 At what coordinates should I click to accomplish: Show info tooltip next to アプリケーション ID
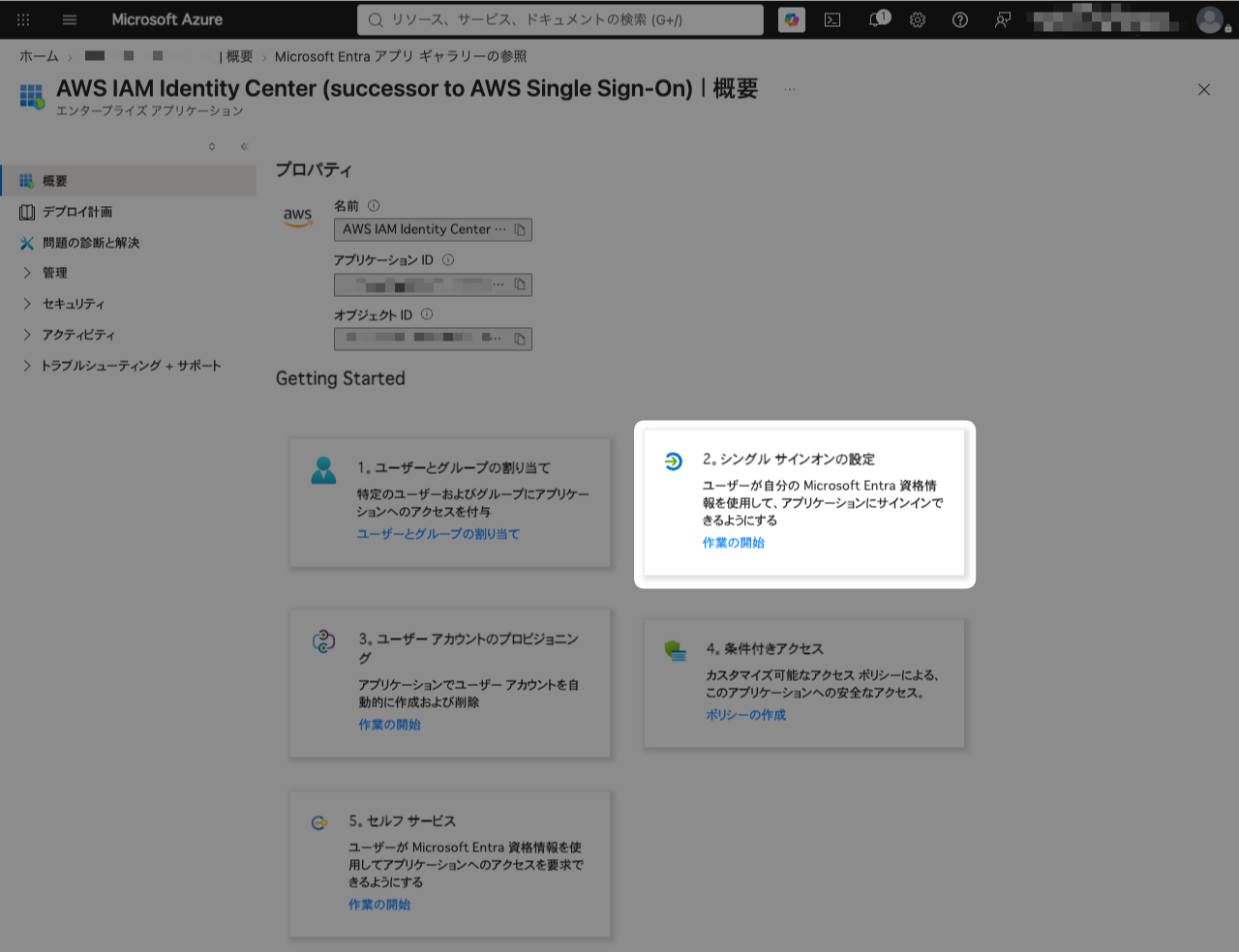448,259
